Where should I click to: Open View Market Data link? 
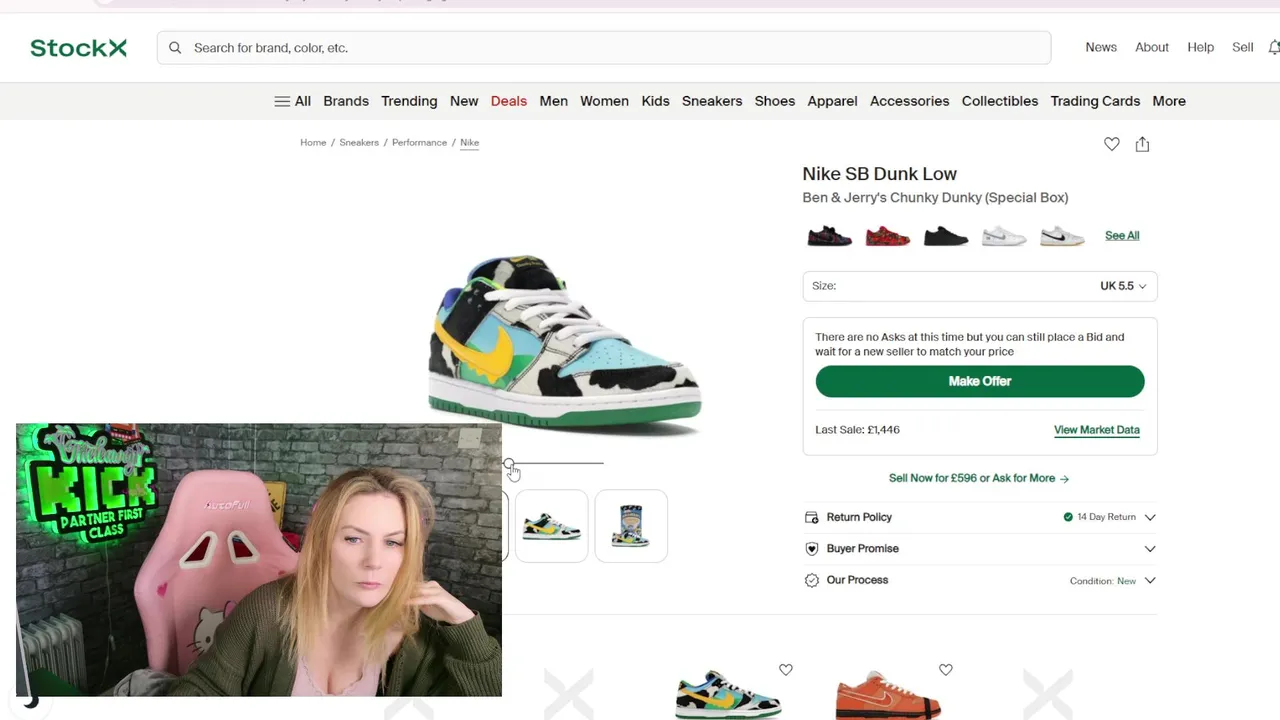pyautogui.click(x=1097, y=430)
